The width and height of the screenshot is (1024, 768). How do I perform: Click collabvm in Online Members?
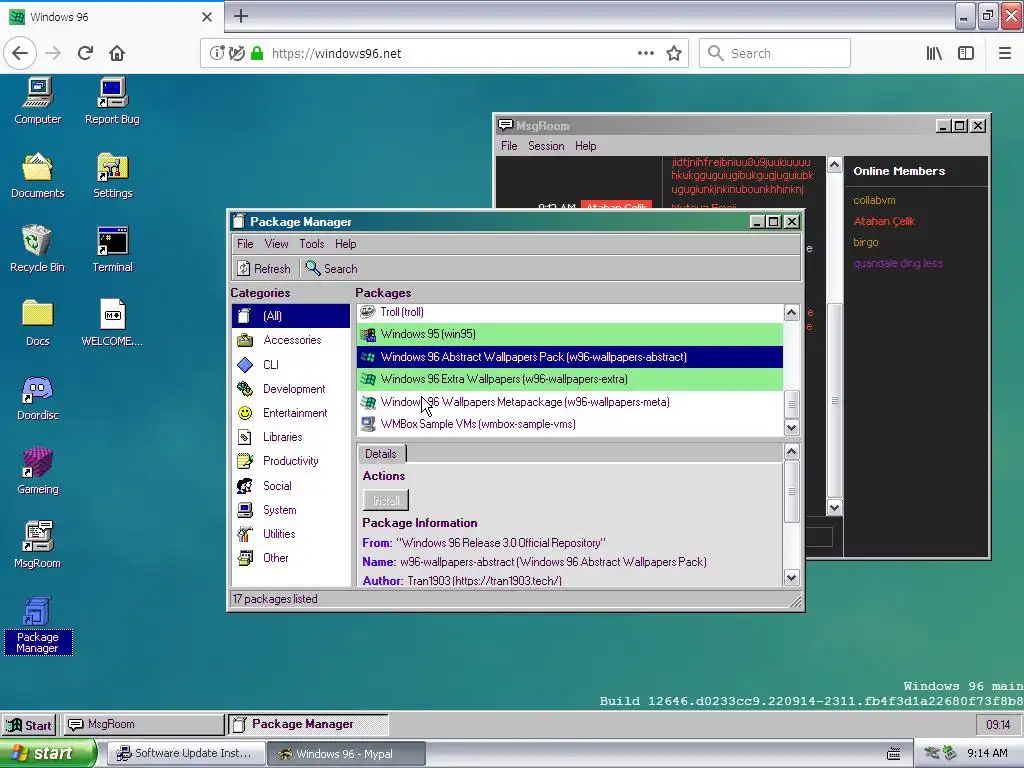pyautogui.click(x=874, y=200)
